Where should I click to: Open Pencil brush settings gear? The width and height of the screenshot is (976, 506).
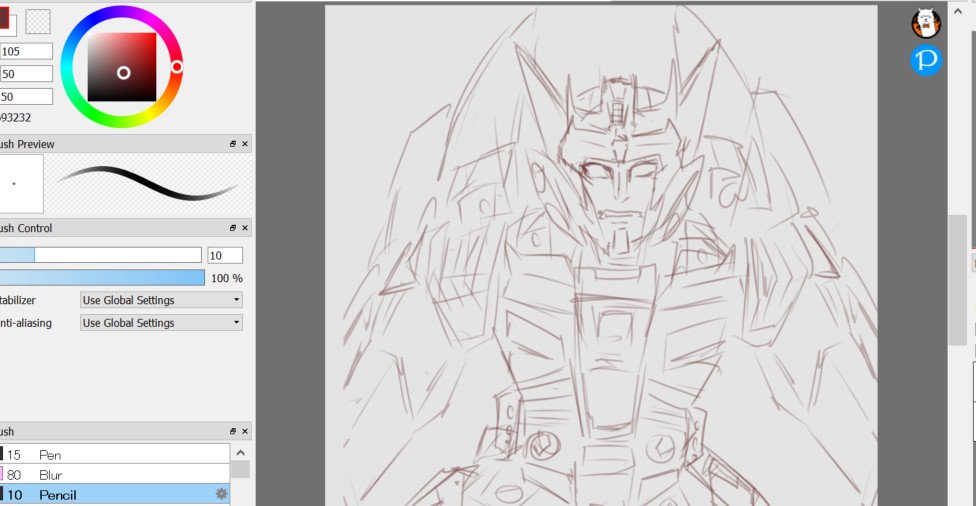pos(221,494)
